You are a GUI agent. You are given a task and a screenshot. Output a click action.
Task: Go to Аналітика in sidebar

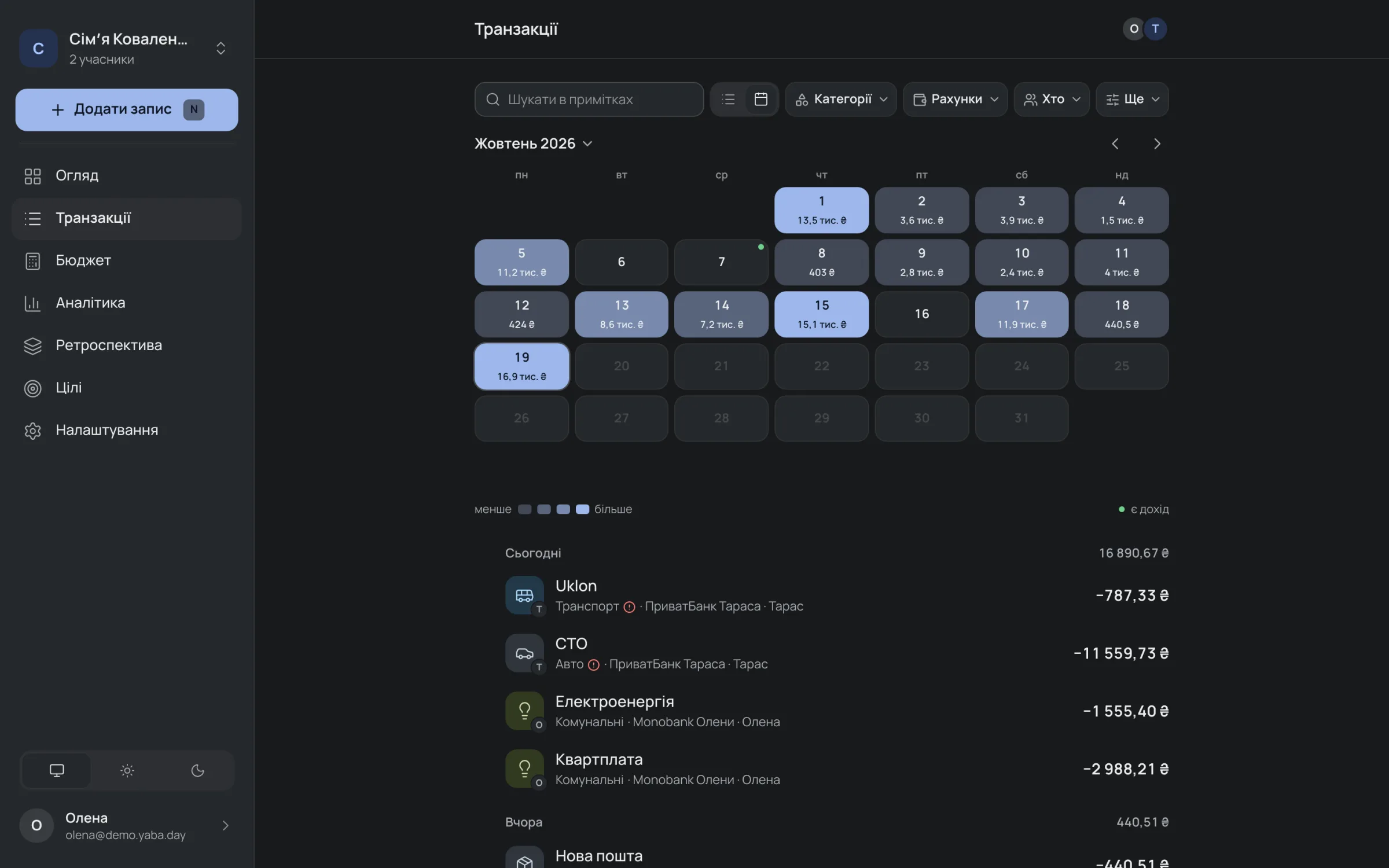point(126,303)
